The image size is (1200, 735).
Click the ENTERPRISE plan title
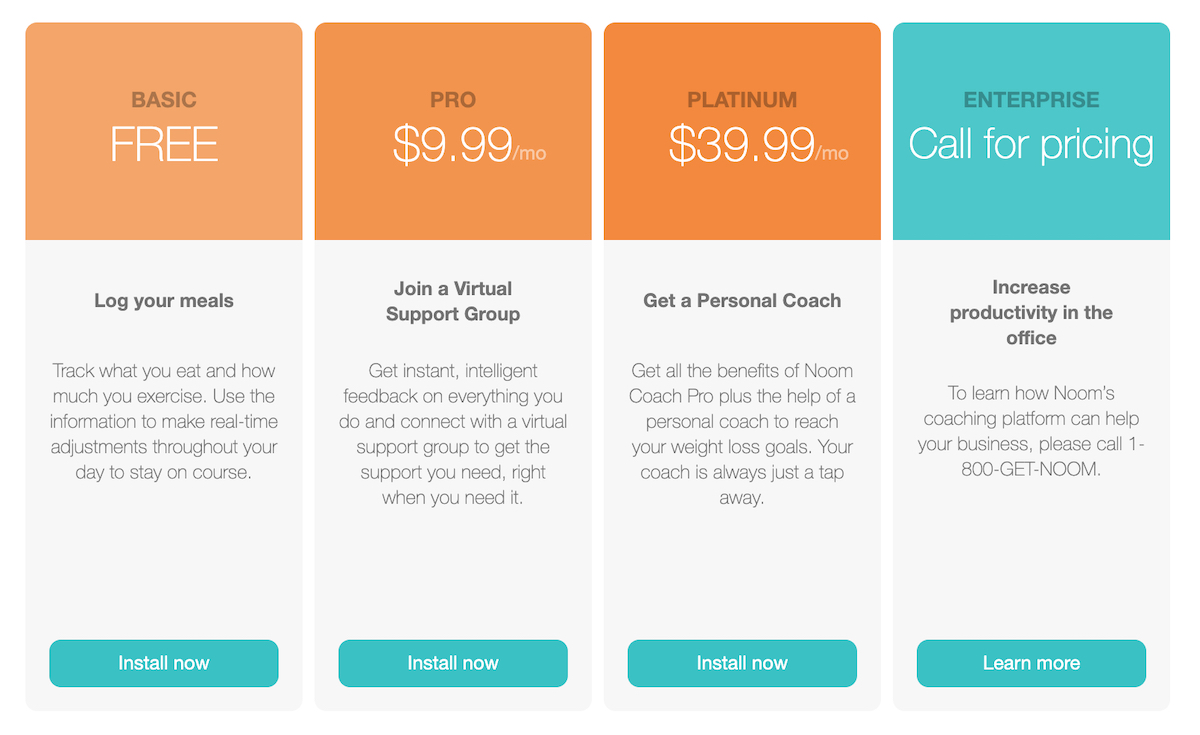point(1031,100)
